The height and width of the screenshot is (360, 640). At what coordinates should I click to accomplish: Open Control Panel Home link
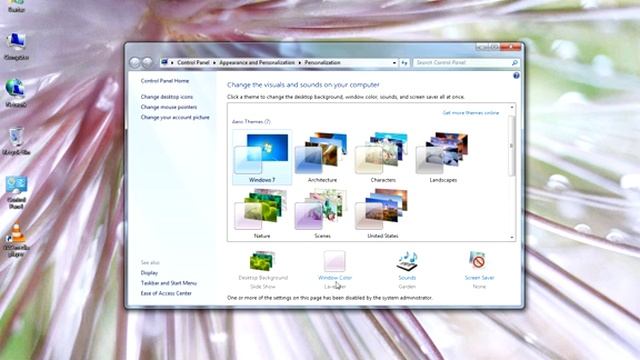165,81
